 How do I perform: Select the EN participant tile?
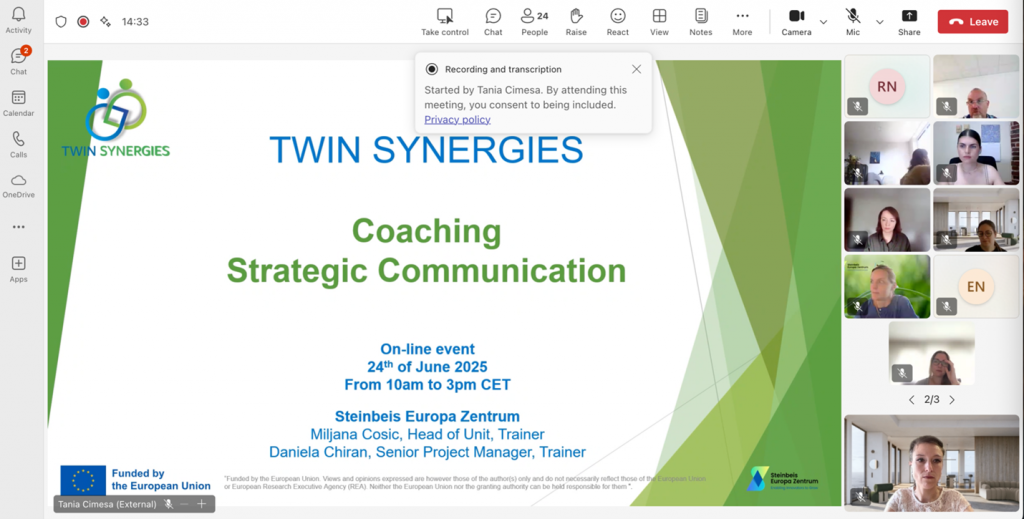976,287
